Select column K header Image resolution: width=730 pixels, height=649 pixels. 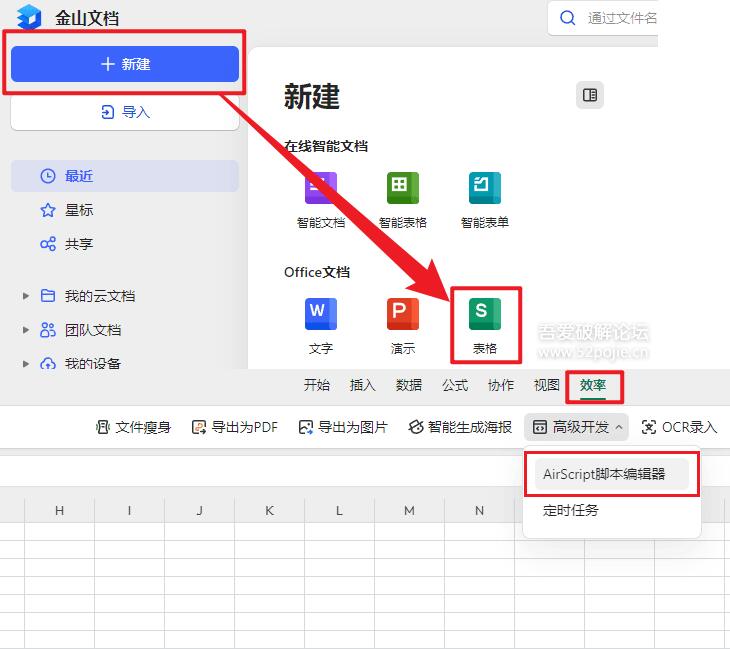[270, 510]
